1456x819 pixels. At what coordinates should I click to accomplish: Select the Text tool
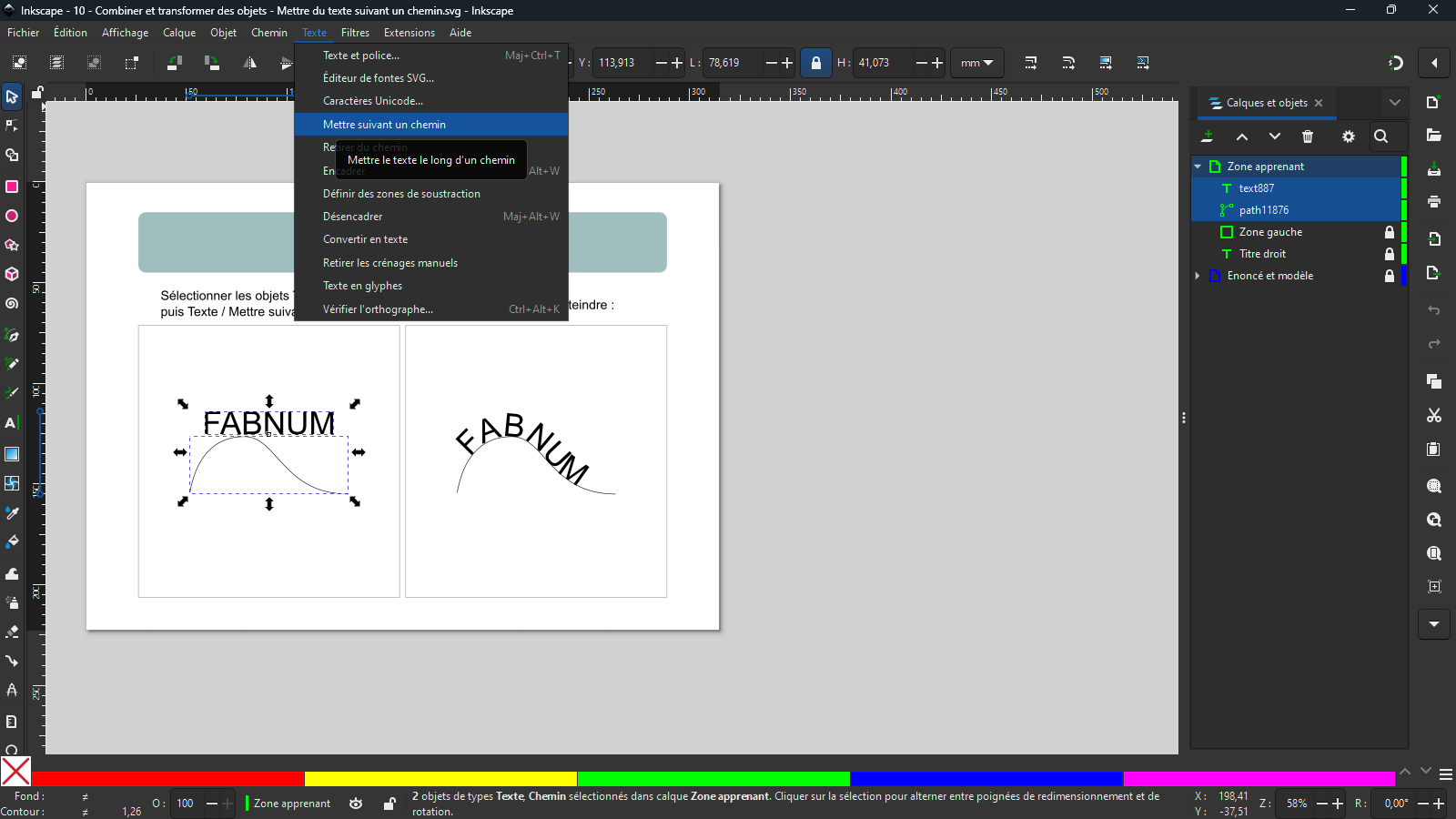pos(12,423)
